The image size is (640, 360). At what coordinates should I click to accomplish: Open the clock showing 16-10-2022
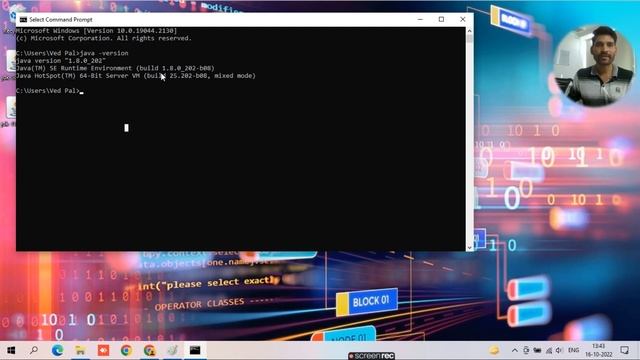(x=599, y=350)
